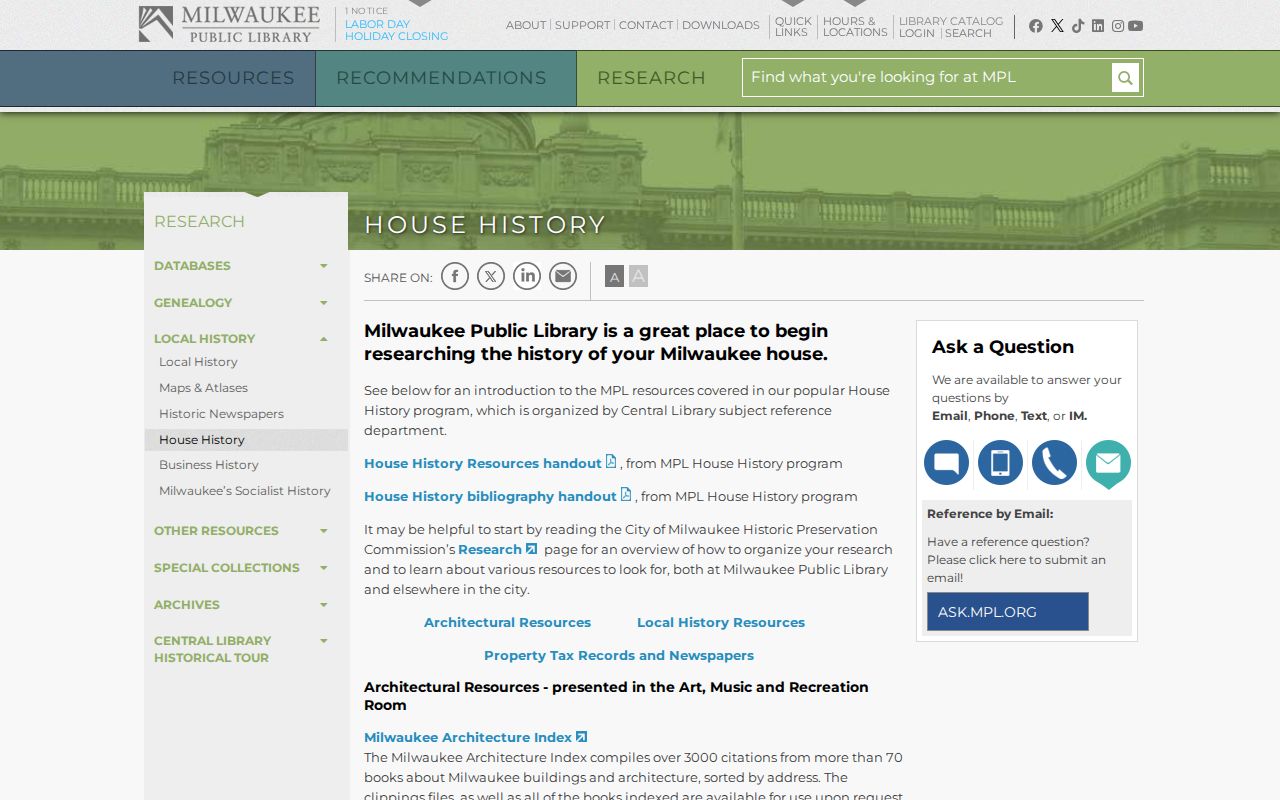
Task: Open the About header menu item
Action: click(x=526, y=25)
